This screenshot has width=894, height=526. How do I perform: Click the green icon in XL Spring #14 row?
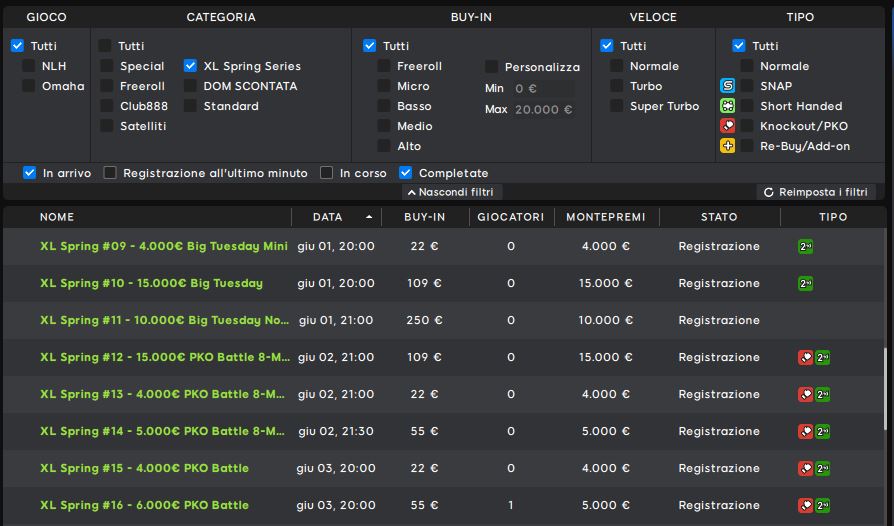822,431
